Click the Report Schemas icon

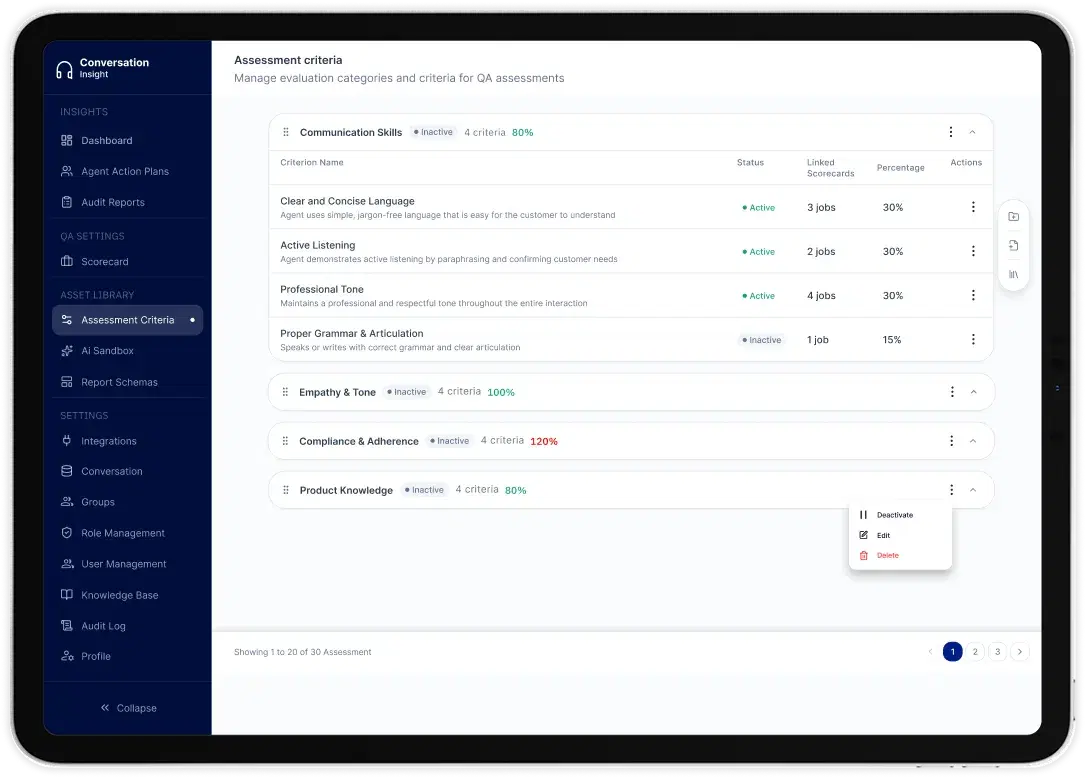(66, 382)
